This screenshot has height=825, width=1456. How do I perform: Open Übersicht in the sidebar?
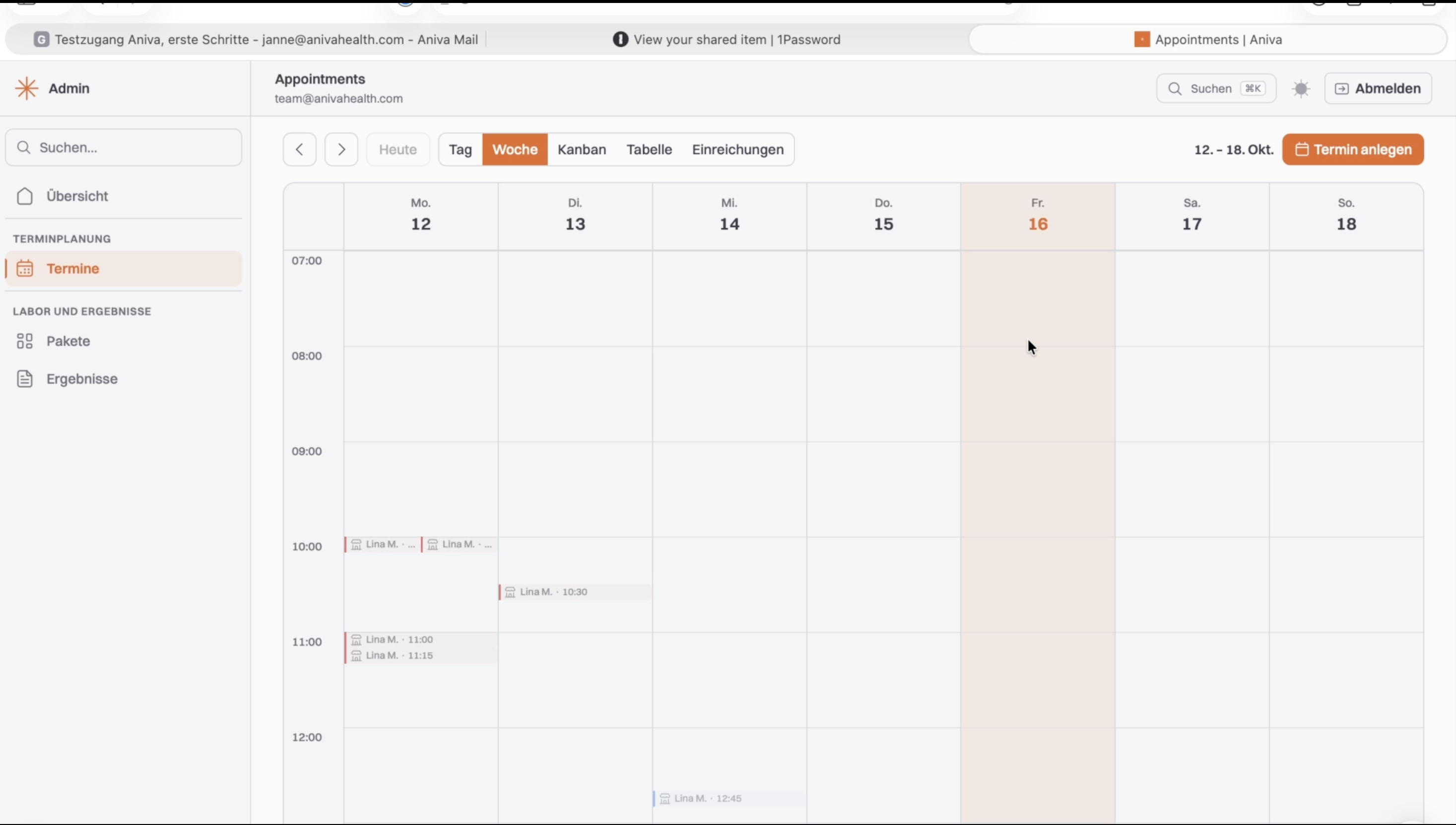124,196
